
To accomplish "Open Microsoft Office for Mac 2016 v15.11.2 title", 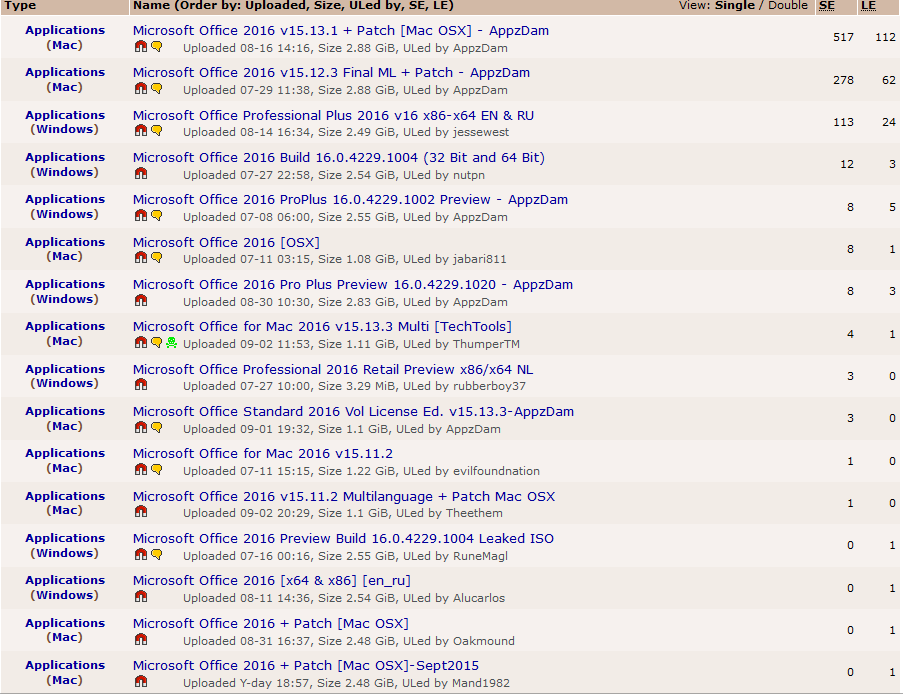I will tap(263, 453).
